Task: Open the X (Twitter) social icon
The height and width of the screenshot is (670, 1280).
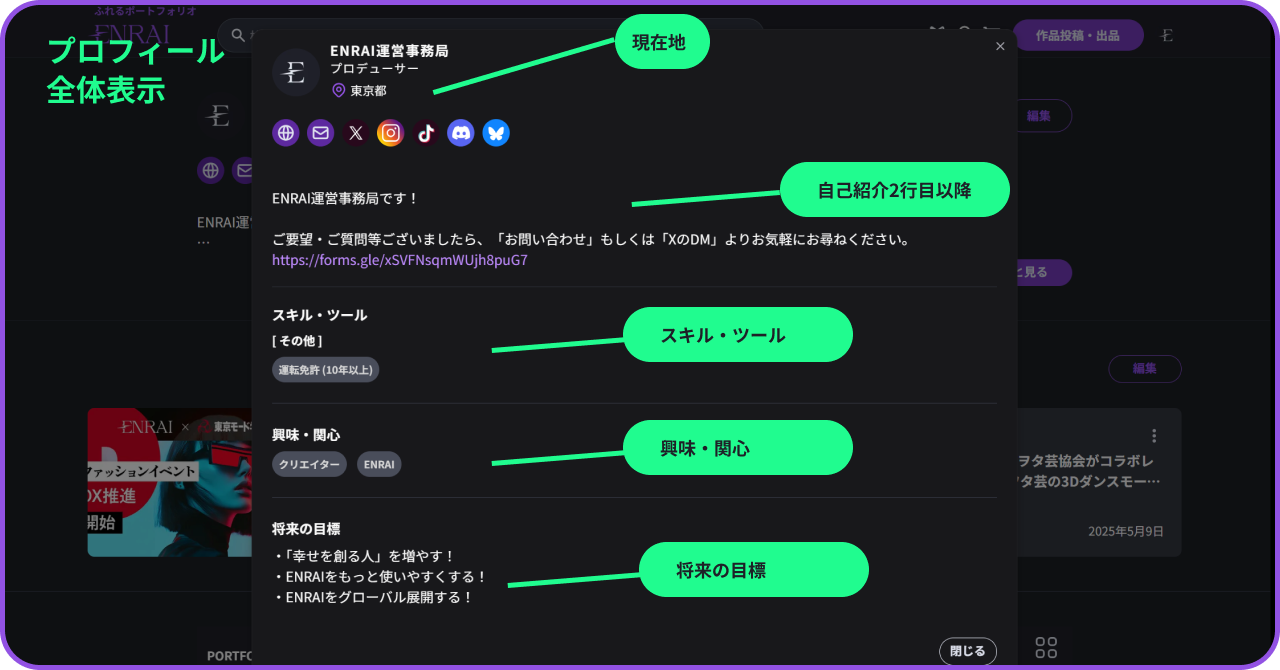Action: 355,132
